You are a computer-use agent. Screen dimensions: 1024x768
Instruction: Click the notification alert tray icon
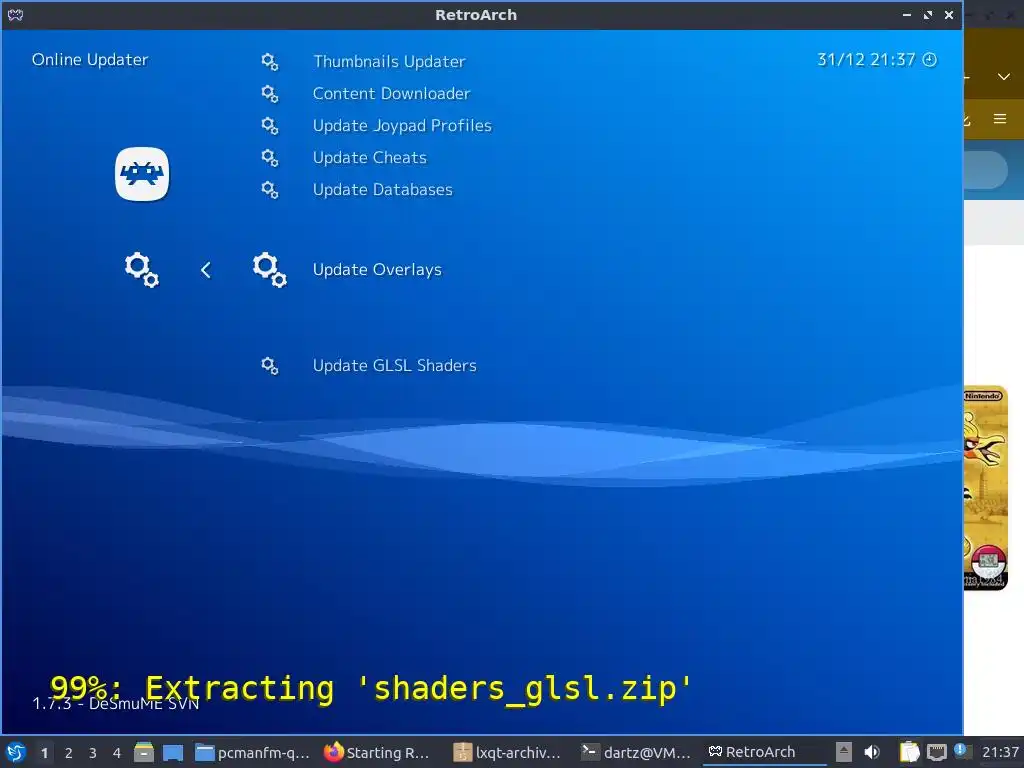961,750
